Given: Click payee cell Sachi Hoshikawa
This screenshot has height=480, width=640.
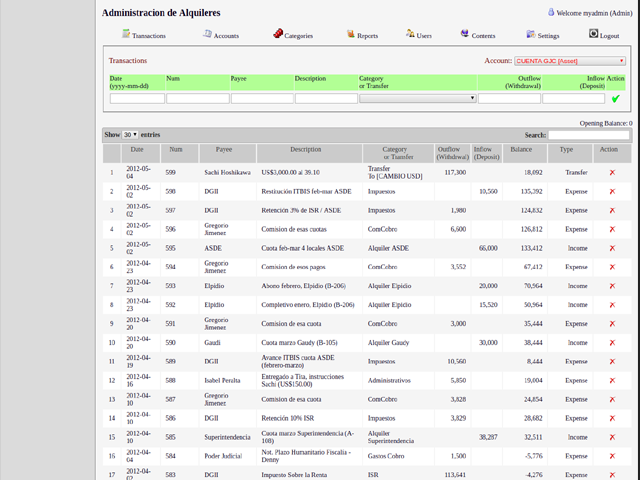Looking at the screenshot, I should 227,173.
